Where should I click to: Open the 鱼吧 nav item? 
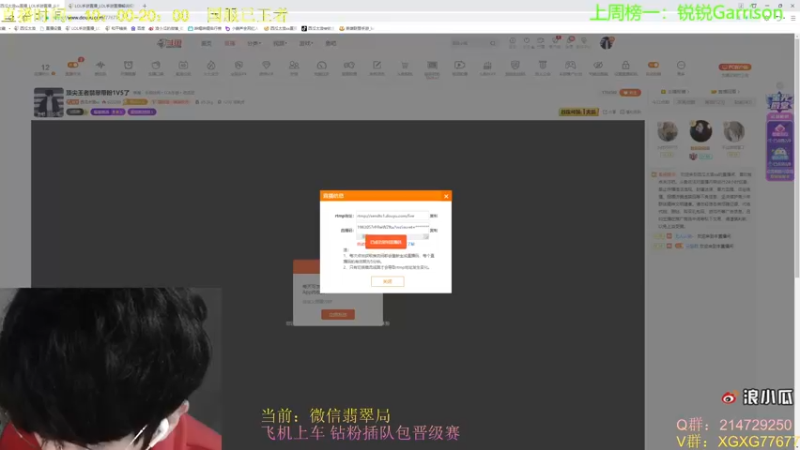[331, 43]
